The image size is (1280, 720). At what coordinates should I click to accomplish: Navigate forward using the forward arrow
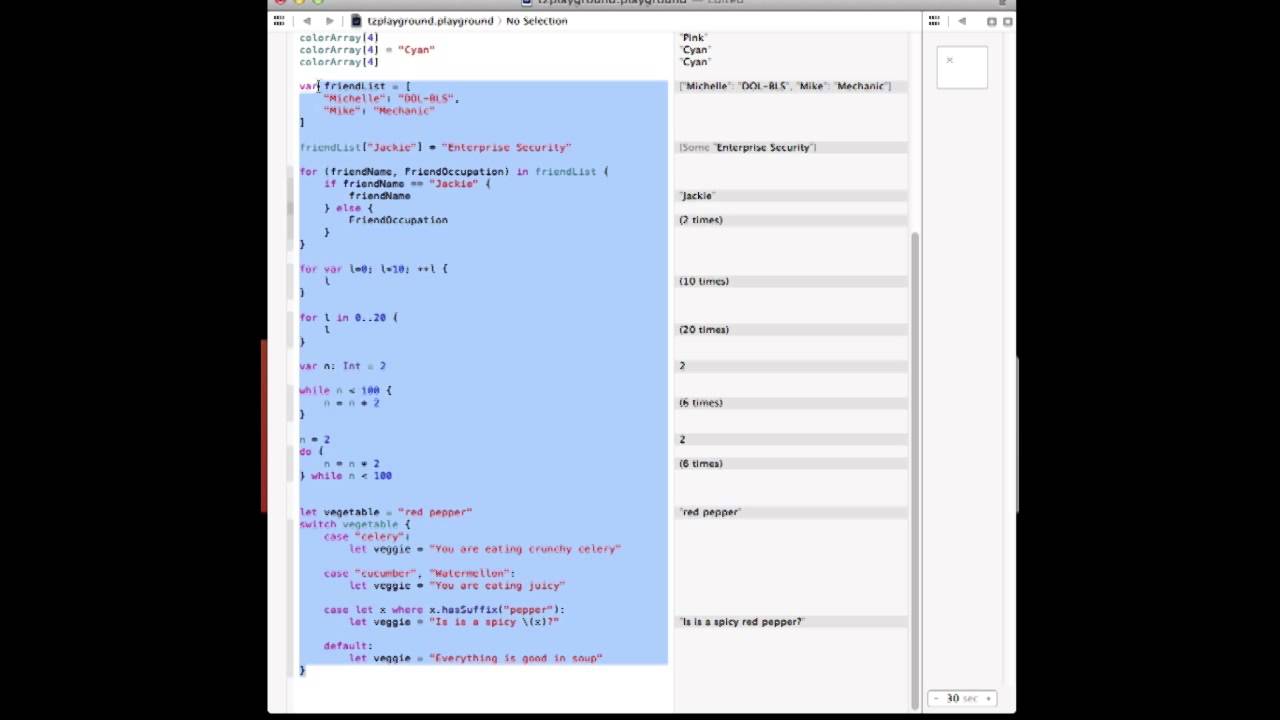pos(329,20)
